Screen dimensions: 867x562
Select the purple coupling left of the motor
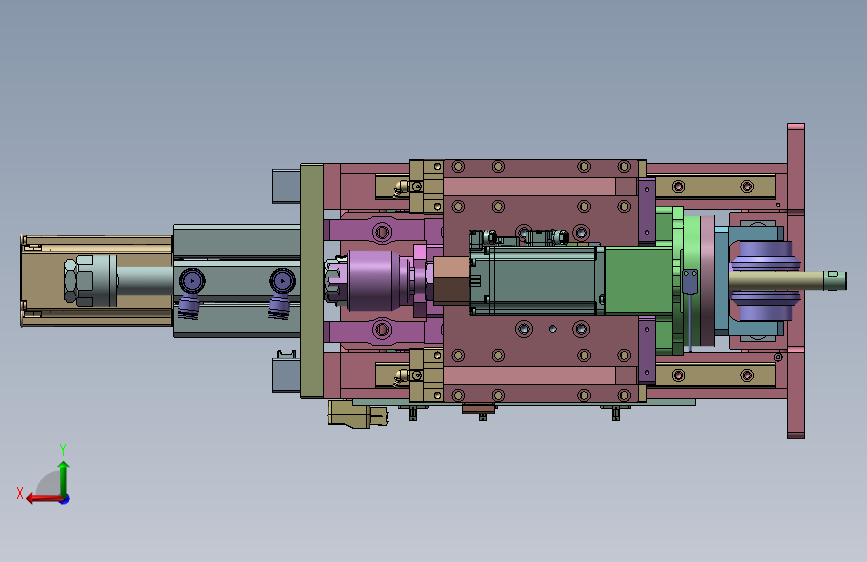[372, 280]
